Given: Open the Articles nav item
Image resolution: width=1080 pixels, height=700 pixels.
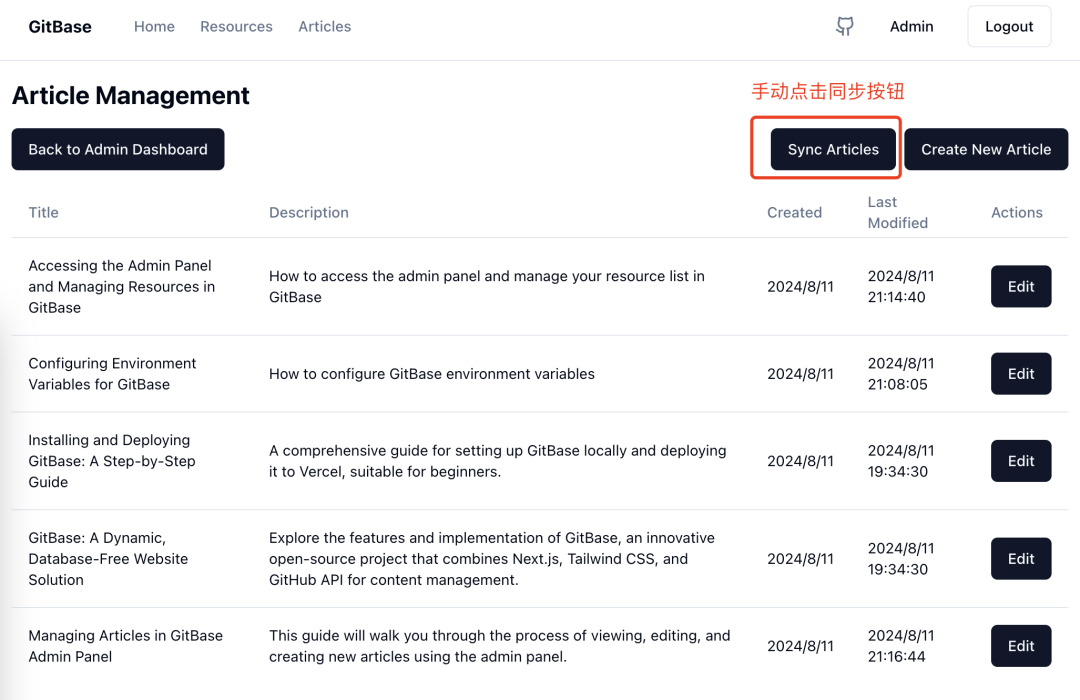Looking at the screenshot, I should pyautogui.click(x=324, y=27).
